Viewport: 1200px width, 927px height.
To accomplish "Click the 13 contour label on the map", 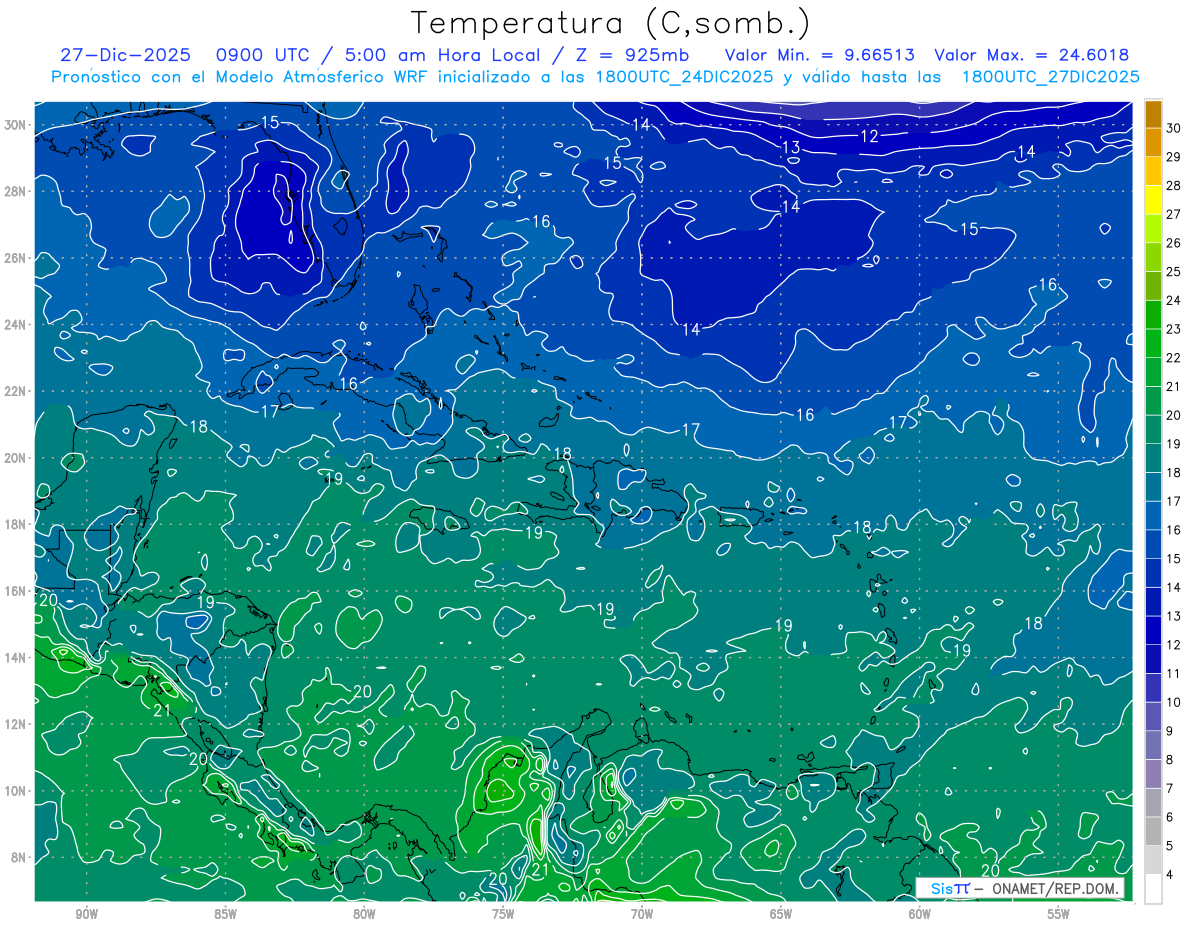I will 791,148.
